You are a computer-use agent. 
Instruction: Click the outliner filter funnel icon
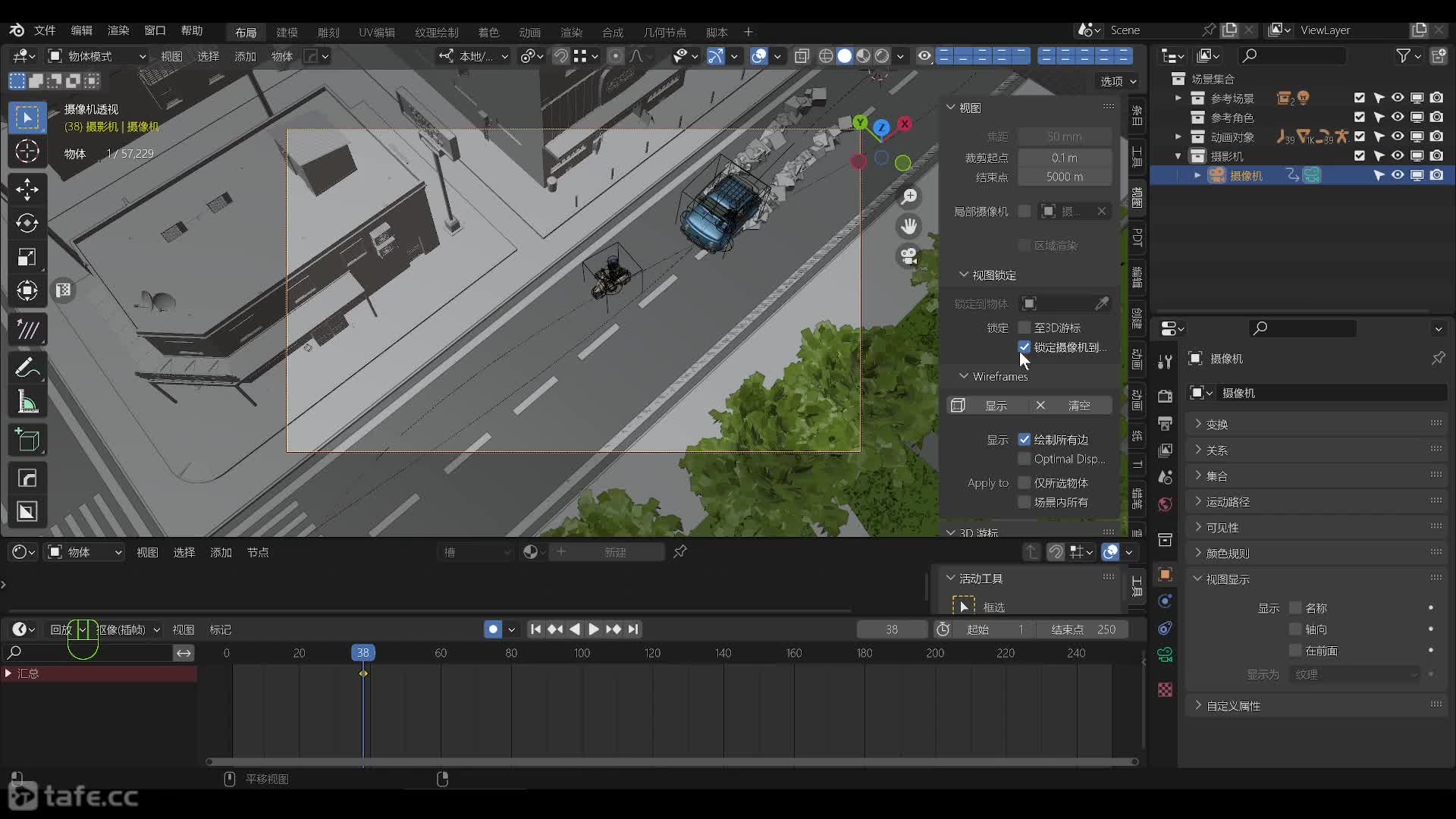click(1404, 55)
